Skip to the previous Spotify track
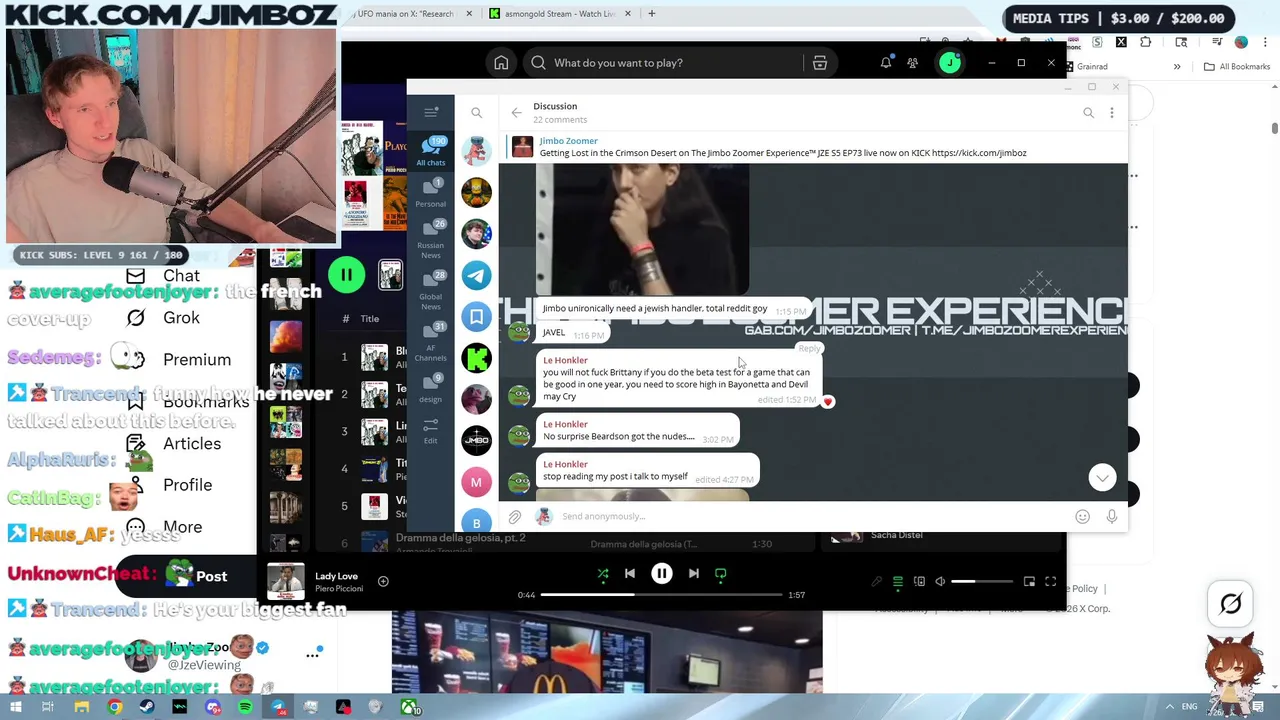The image size is (1280, 720). pyautogui.click(x=630, y=574)
